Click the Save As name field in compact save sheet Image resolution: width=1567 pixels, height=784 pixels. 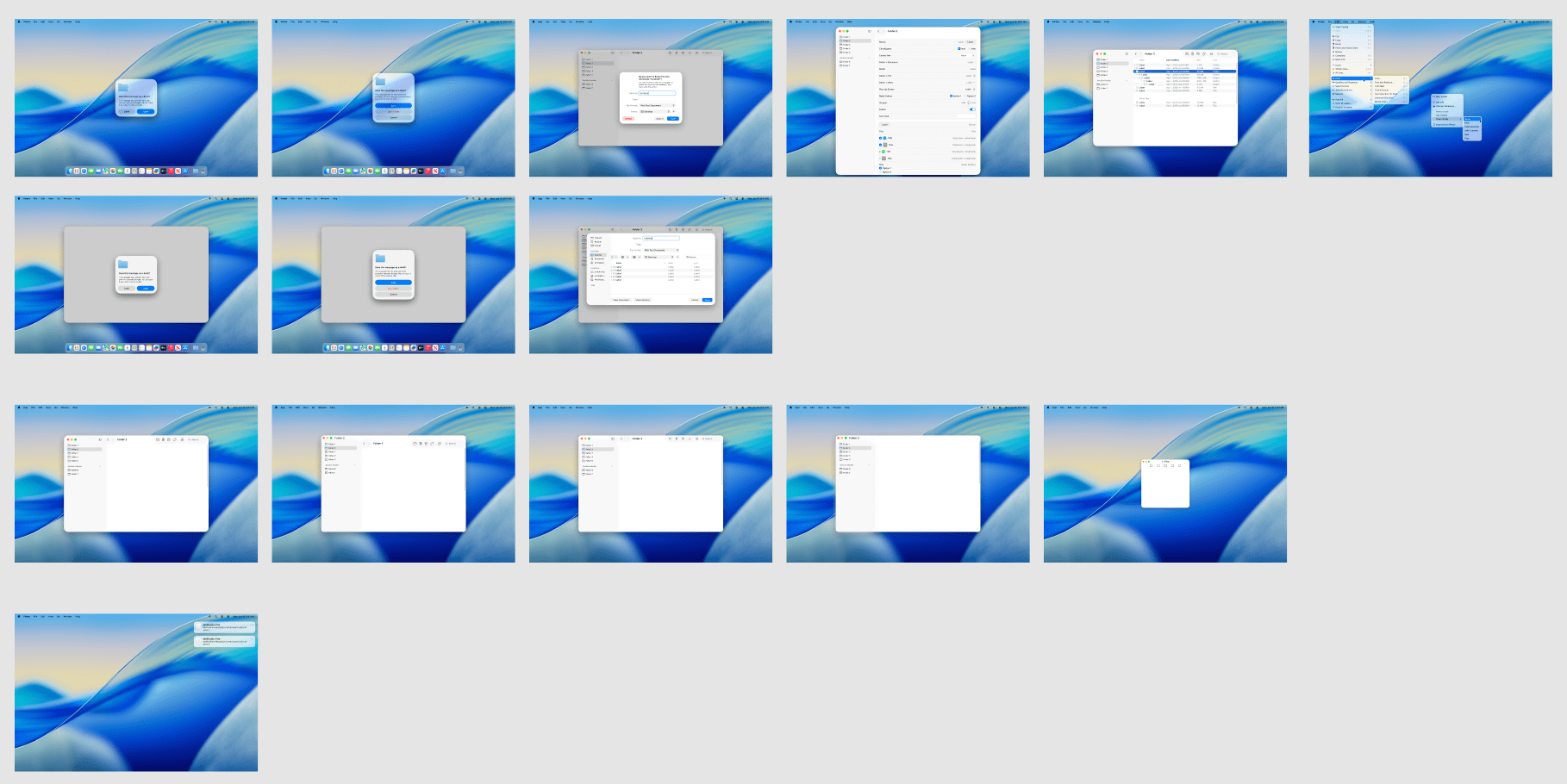(x=657, y=93)
